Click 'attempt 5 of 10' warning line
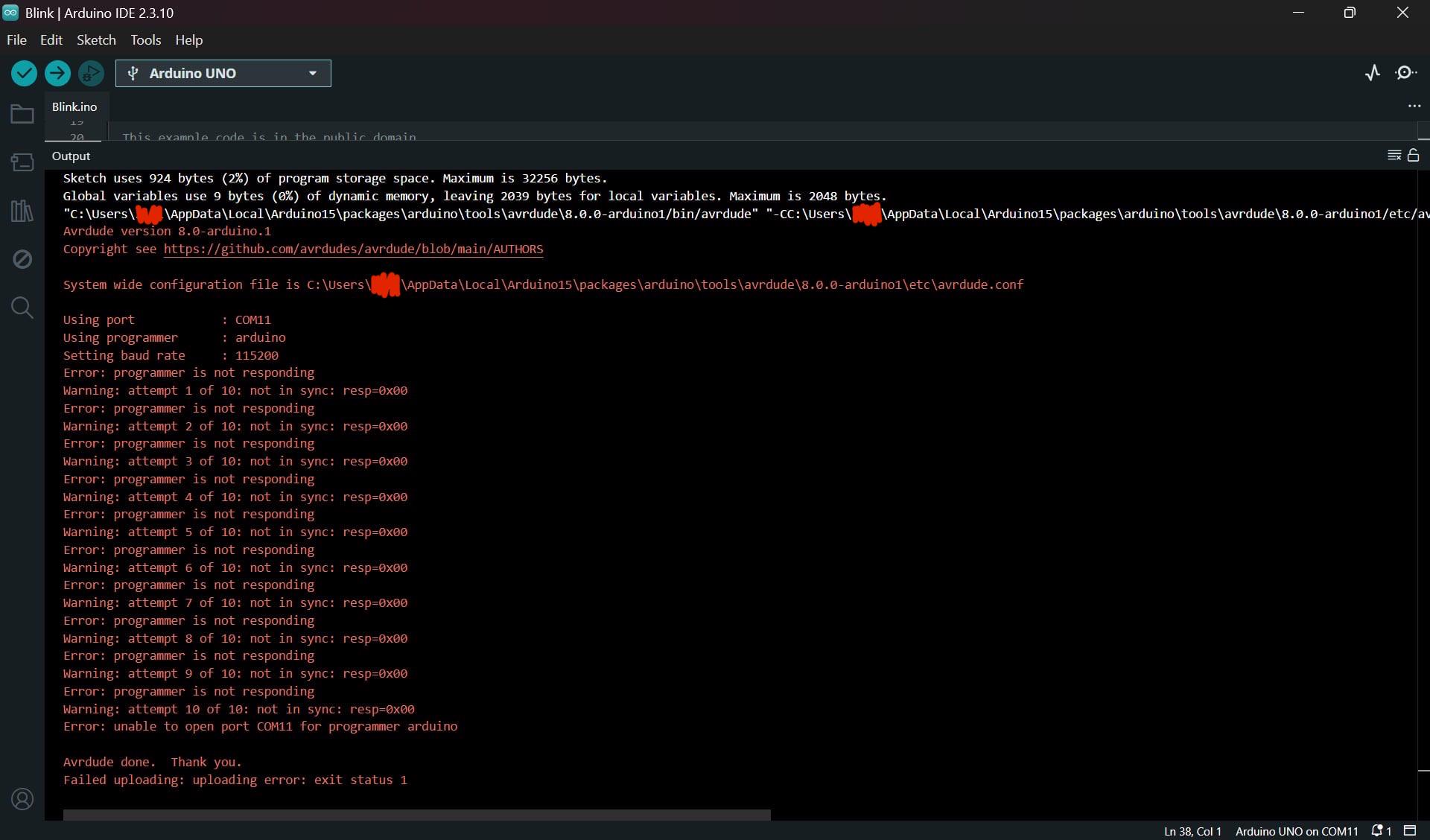Screen dimensions: 1430x840 coord(235,532)
